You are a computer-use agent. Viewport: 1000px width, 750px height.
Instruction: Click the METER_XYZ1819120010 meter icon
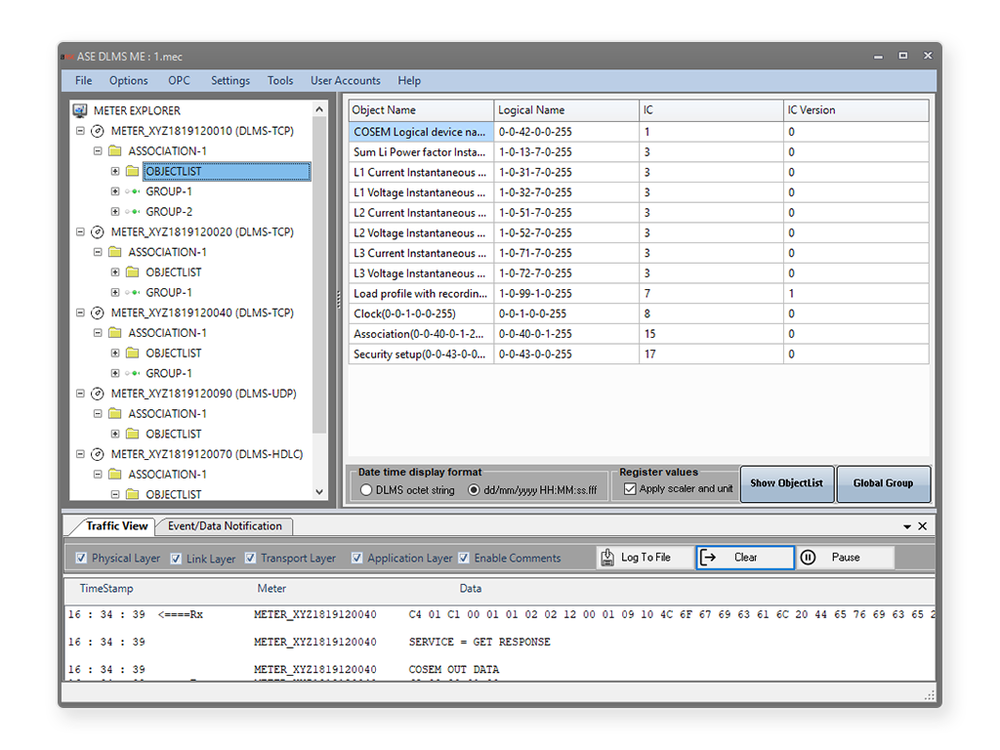click(x=98, y=131)
